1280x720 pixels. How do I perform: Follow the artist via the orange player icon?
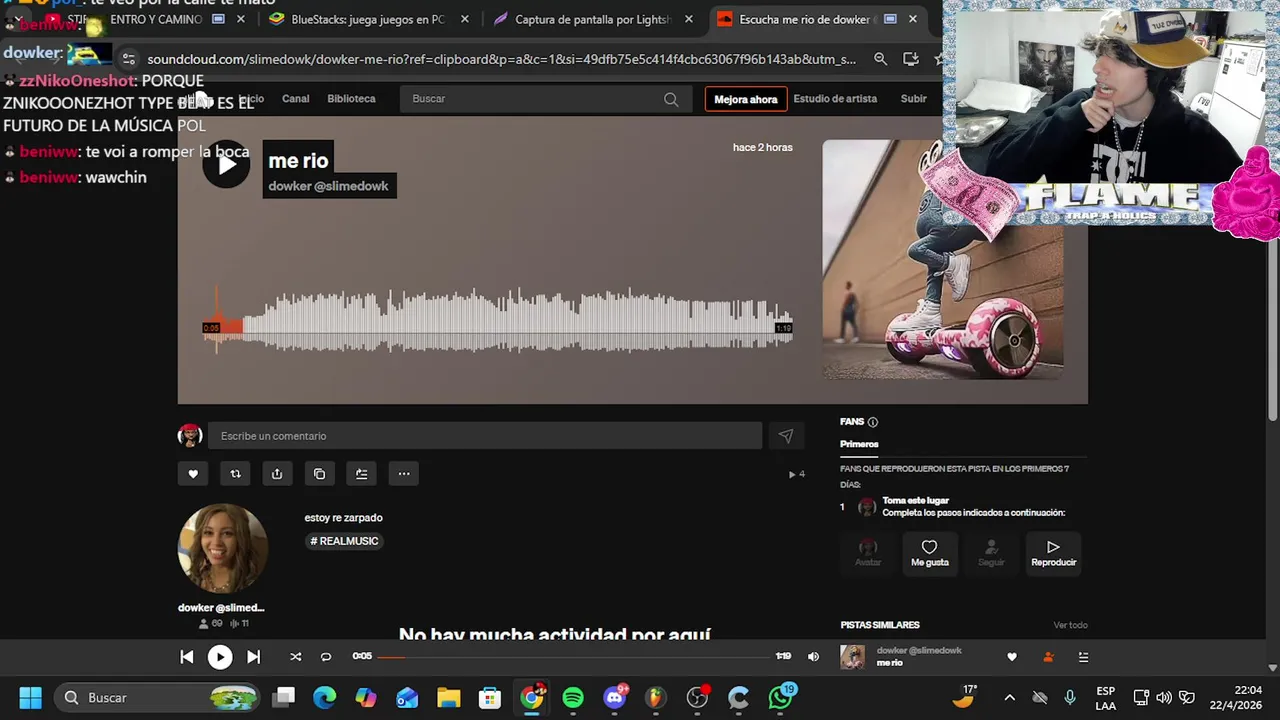[1048, 657]
